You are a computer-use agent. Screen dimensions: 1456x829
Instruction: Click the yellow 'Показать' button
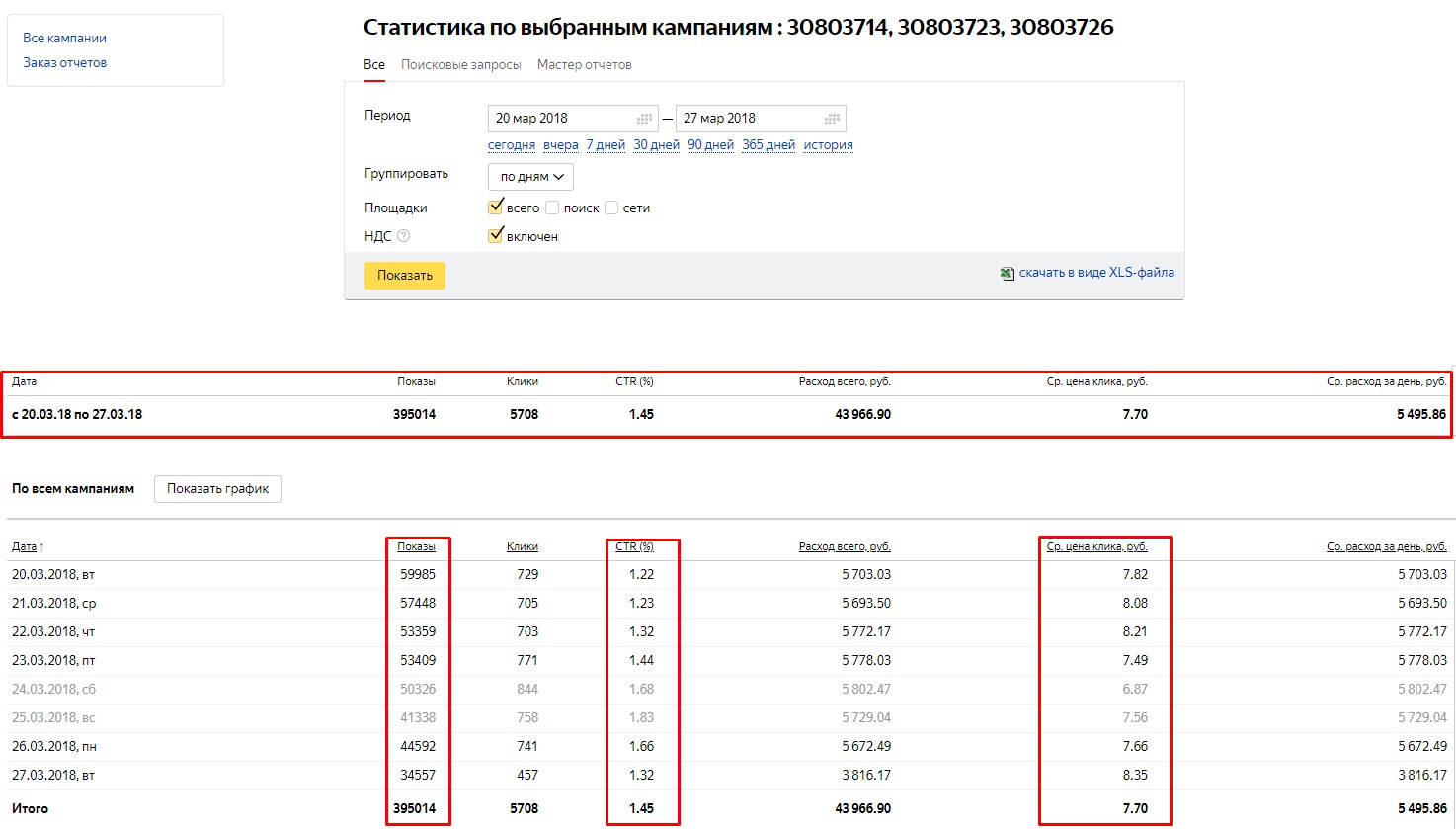[x=405, y=276]
